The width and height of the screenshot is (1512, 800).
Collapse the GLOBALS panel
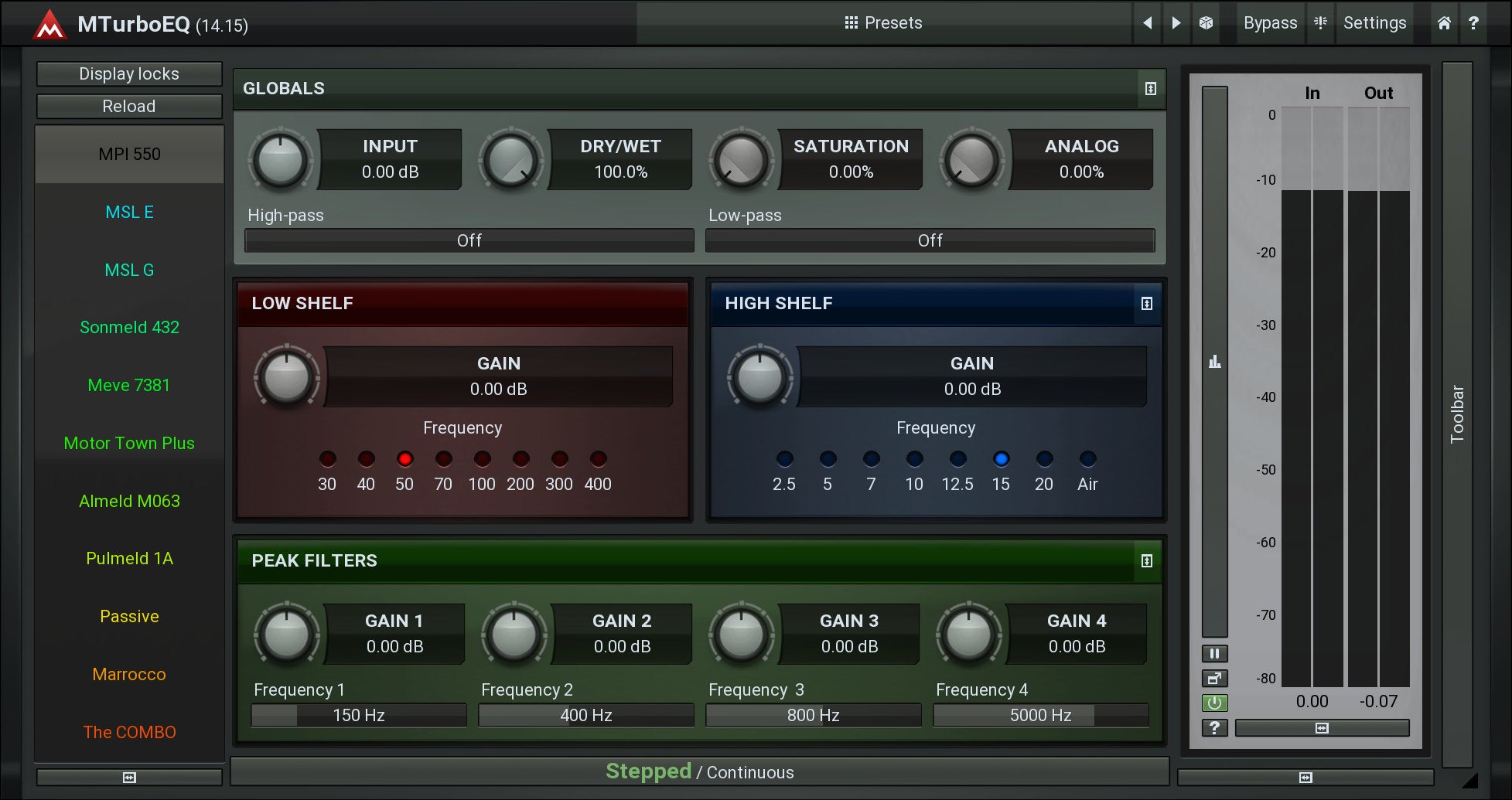(x=1151, y=89)
